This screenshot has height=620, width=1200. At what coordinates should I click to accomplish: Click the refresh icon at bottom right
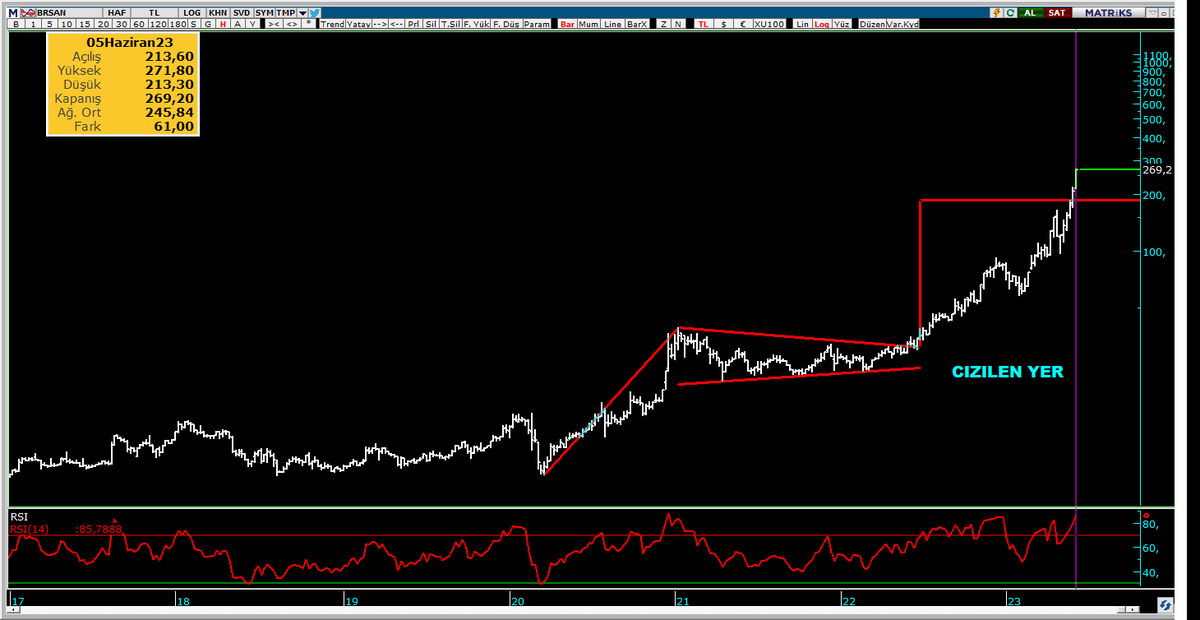click(x=1165, y=605)
